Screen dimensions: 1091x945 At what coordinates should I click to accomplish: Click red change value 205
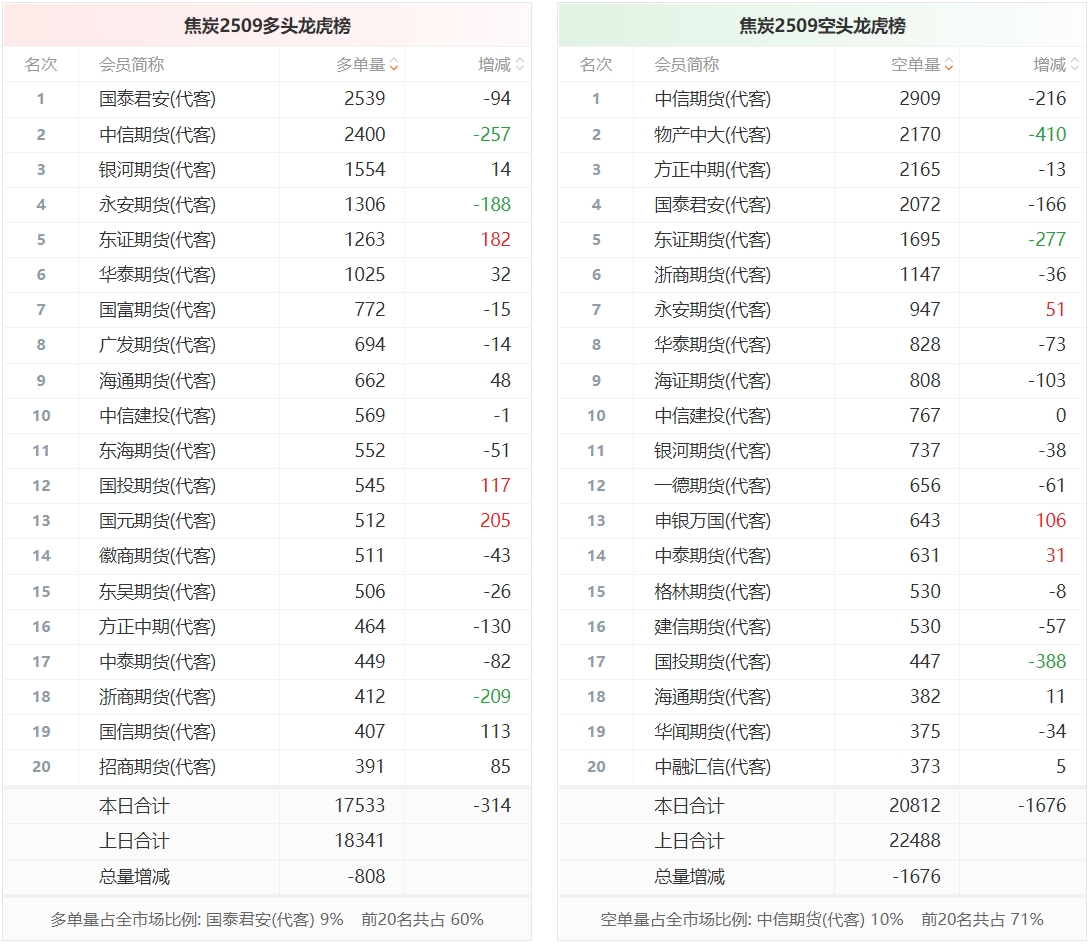[x=495, y=521]
